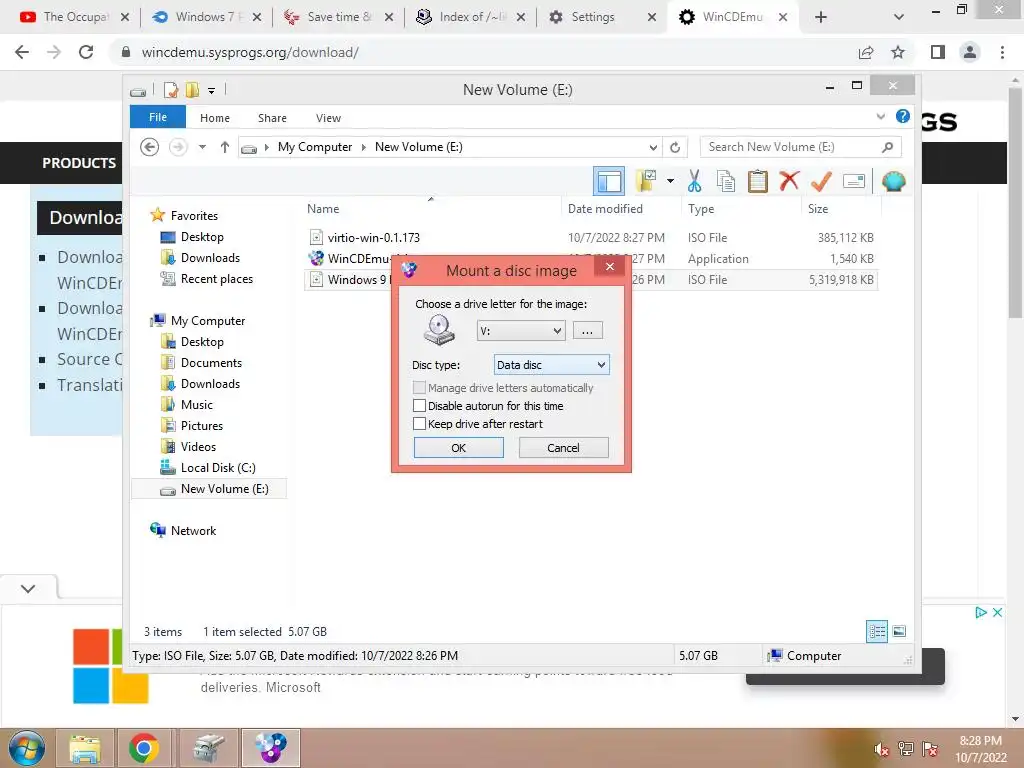Viewport: 1024px width, 768px height.
Task: Open Explorer help question mark
Action: pyautogui.click(x=903, y=117)
